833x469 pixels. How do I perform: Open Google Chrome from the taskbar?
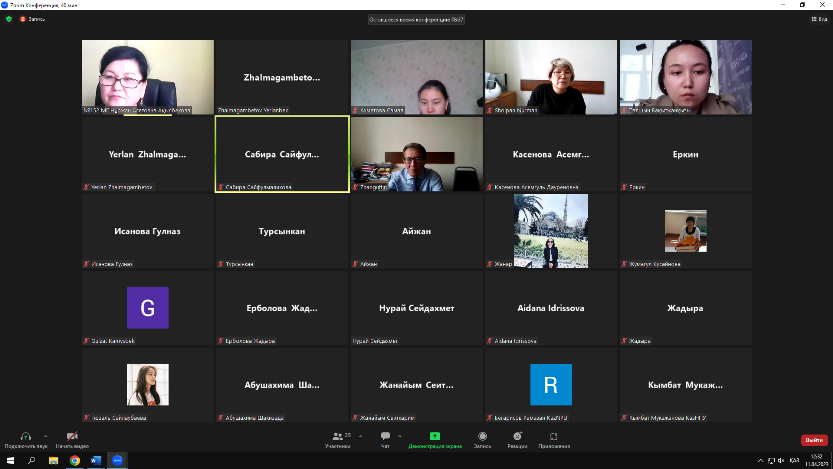pos(75,460)
